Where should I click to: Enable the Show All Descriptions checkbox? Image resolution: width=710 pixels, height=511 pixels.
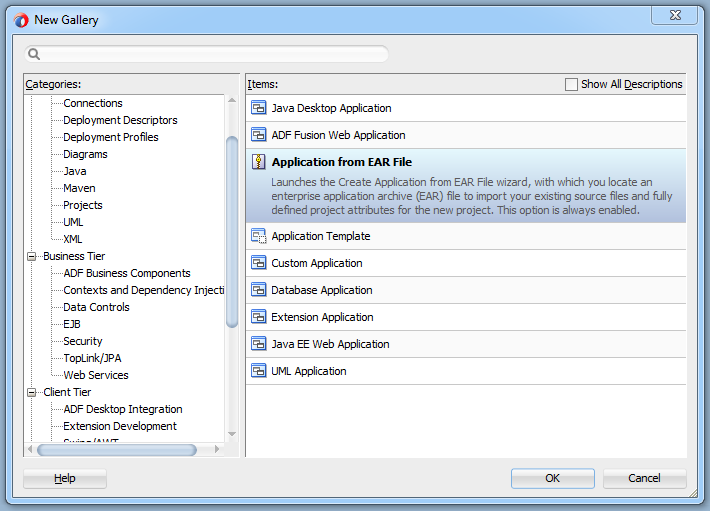coord(571,85)
